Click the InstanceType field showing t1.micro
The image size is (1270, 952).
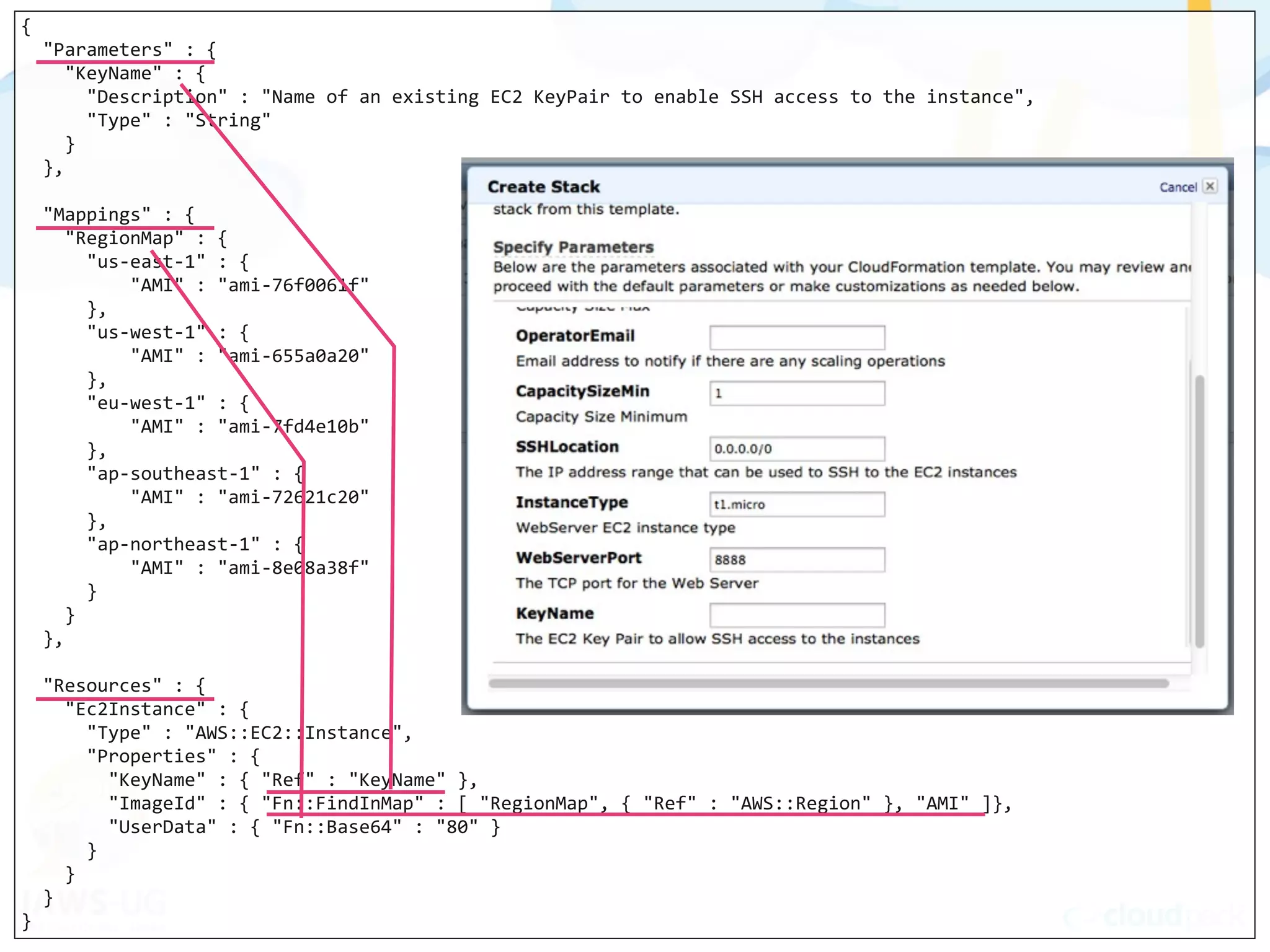tap(797, 504)
